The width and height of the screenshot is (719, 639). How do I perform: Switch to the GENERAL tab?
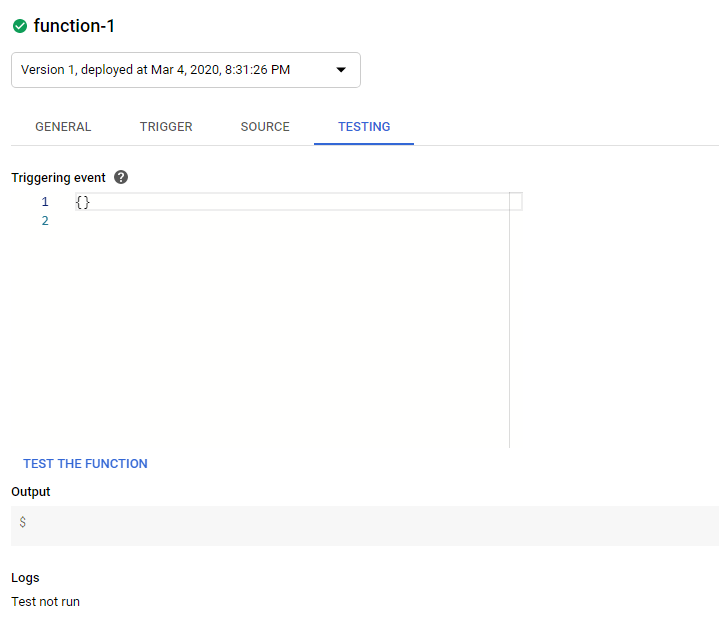pyautogui.click(x=63, y=127)
